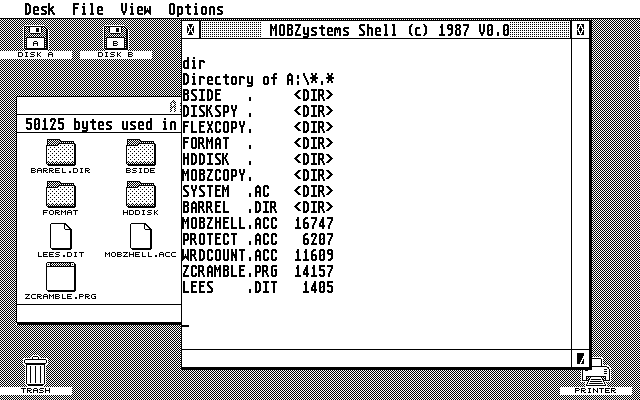Image resolution: width=640 pixels, height=400 pixels.
Task: Click the MOBZHELL.ACC 16747 listing line
Action: click(x=258, y=223)
